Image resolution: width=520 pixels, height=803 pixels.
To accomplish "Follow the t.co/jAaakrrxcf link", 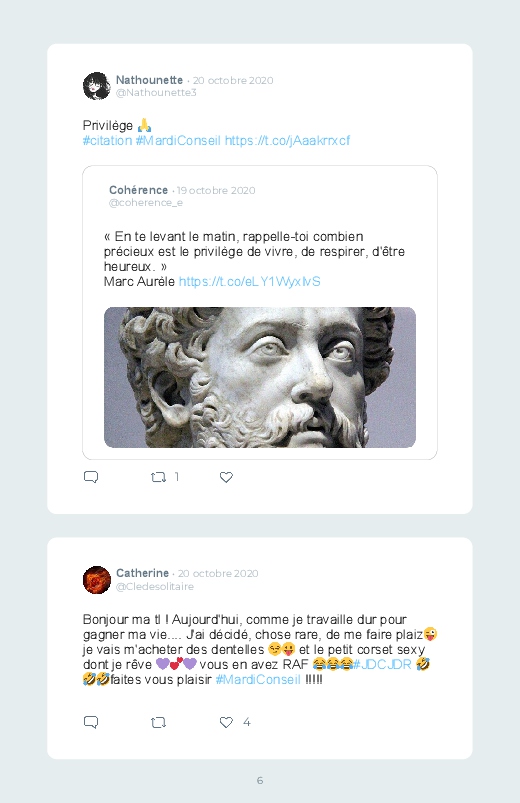I will [x=287, y=140].
